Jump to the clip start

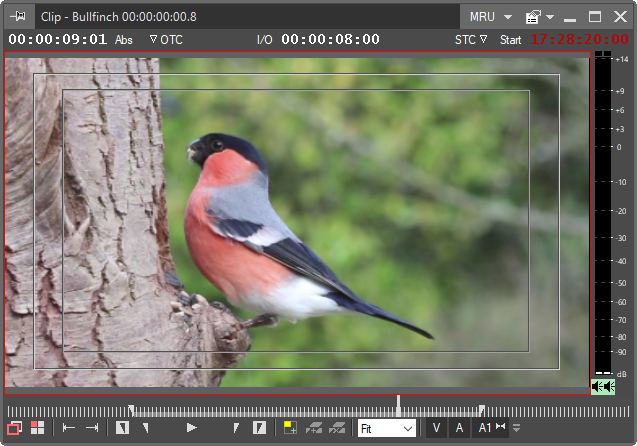(69, 428)
